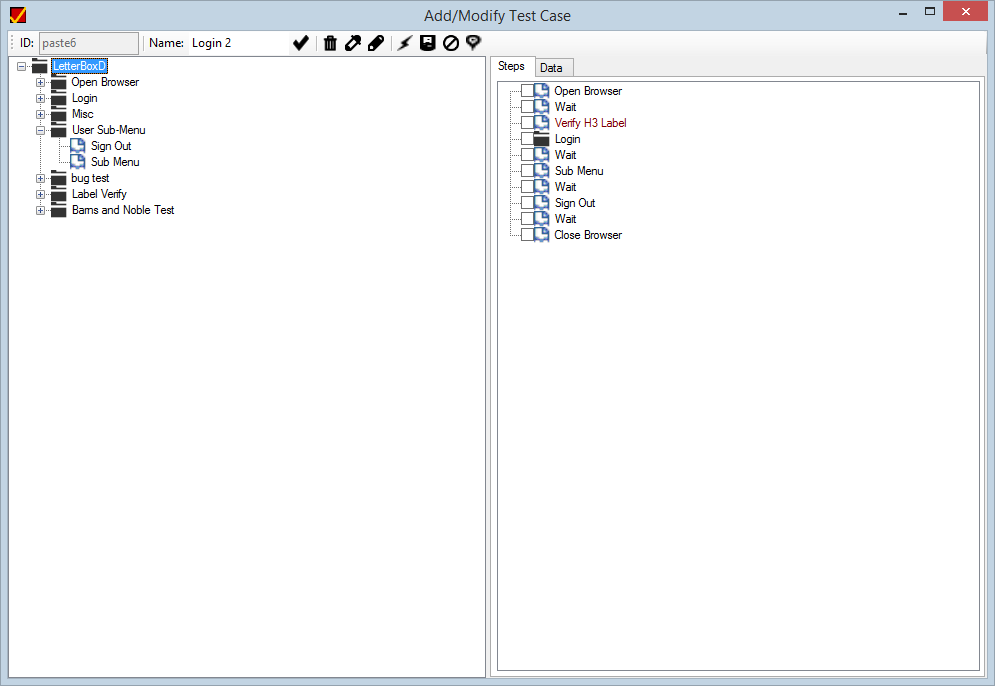The height and width of the screenshot is (686, 995).
Task: Click the Sub Menu document icon in left tree
Action: (x=77, y=162)
